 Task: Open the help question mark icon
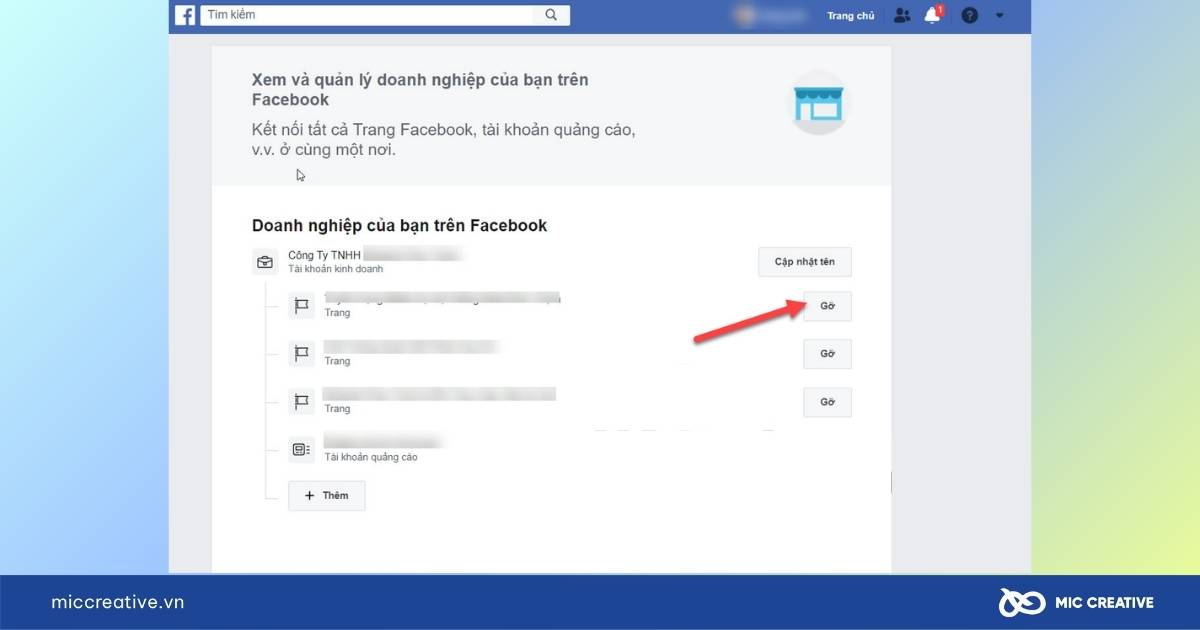(x=969, y=15)
